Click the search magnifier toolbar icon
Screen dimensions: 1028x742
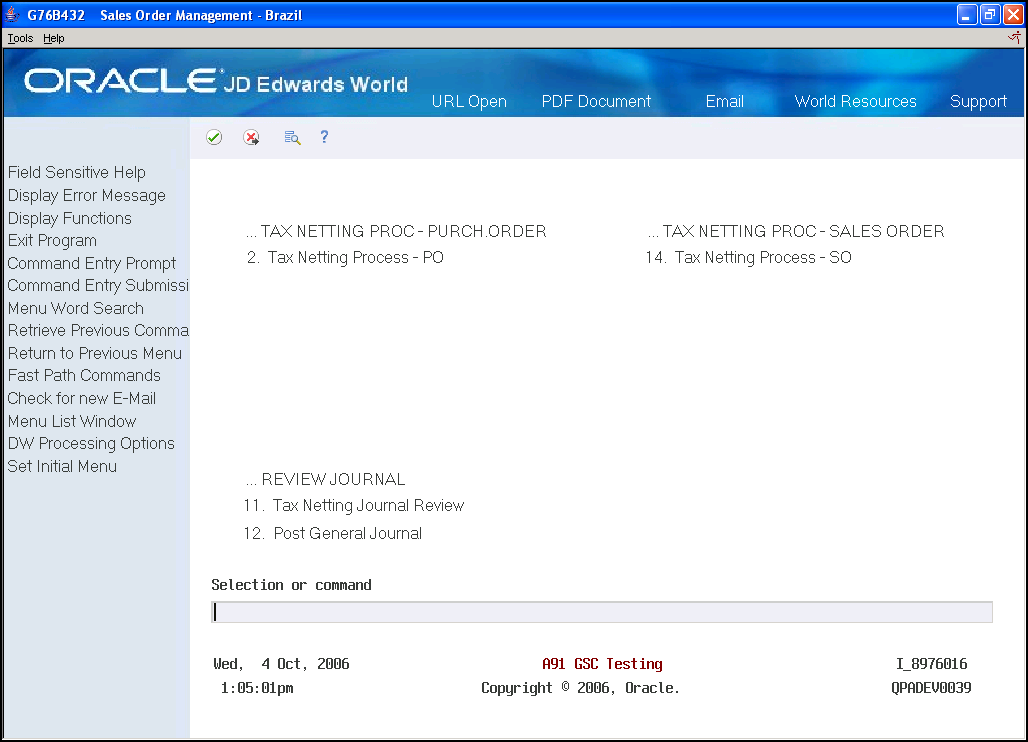click(292, 137)
